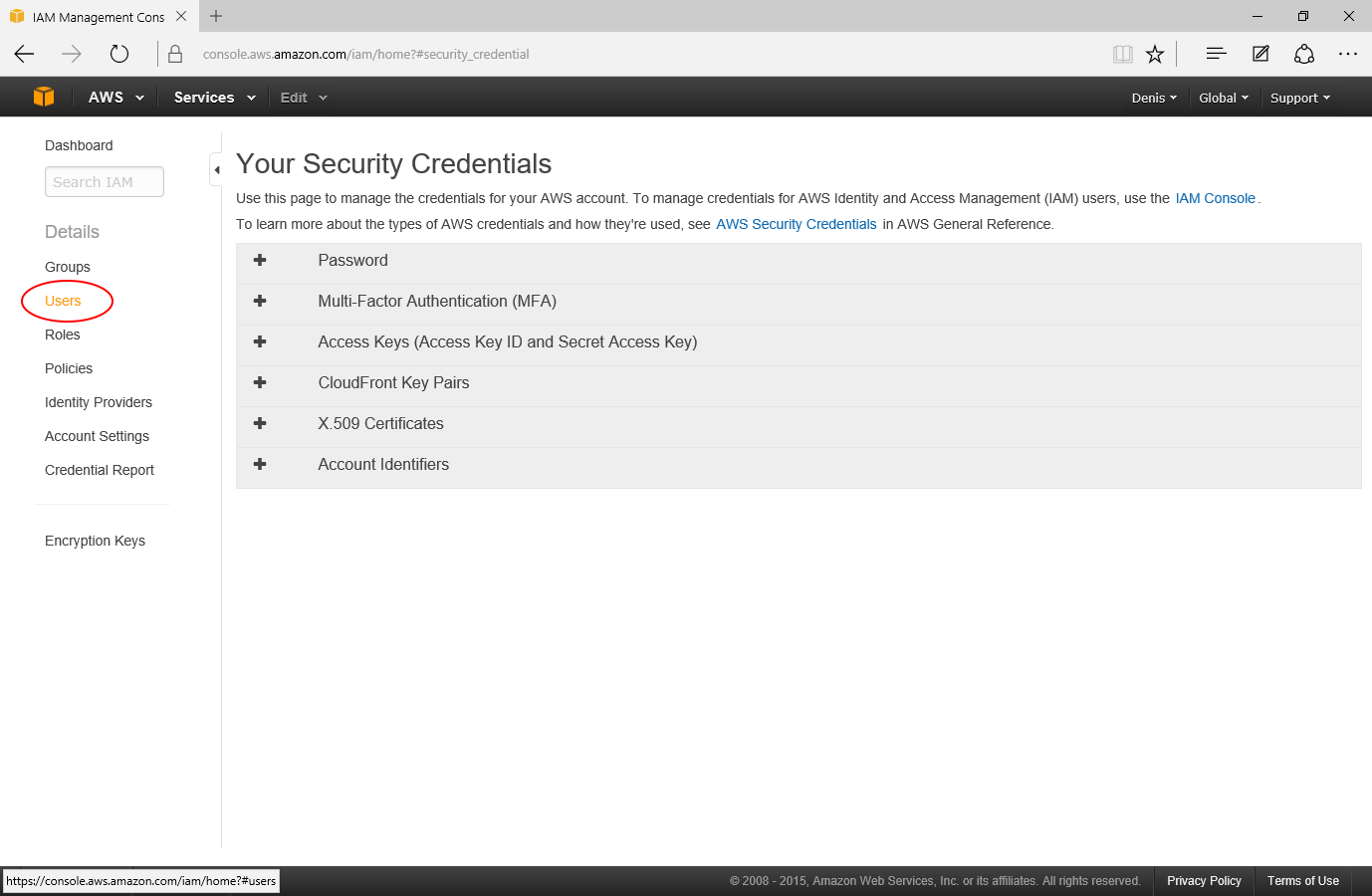Expand the Password section plus icon
This screenshot has width=1372, height=896.
point(260,260)
